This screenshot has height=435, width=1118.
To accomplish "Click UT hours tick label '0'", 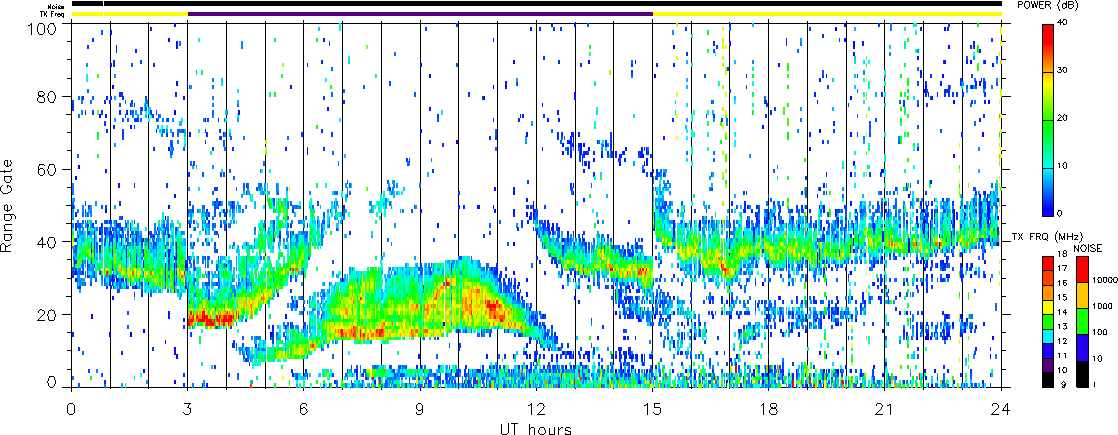I will click(71, 409).
